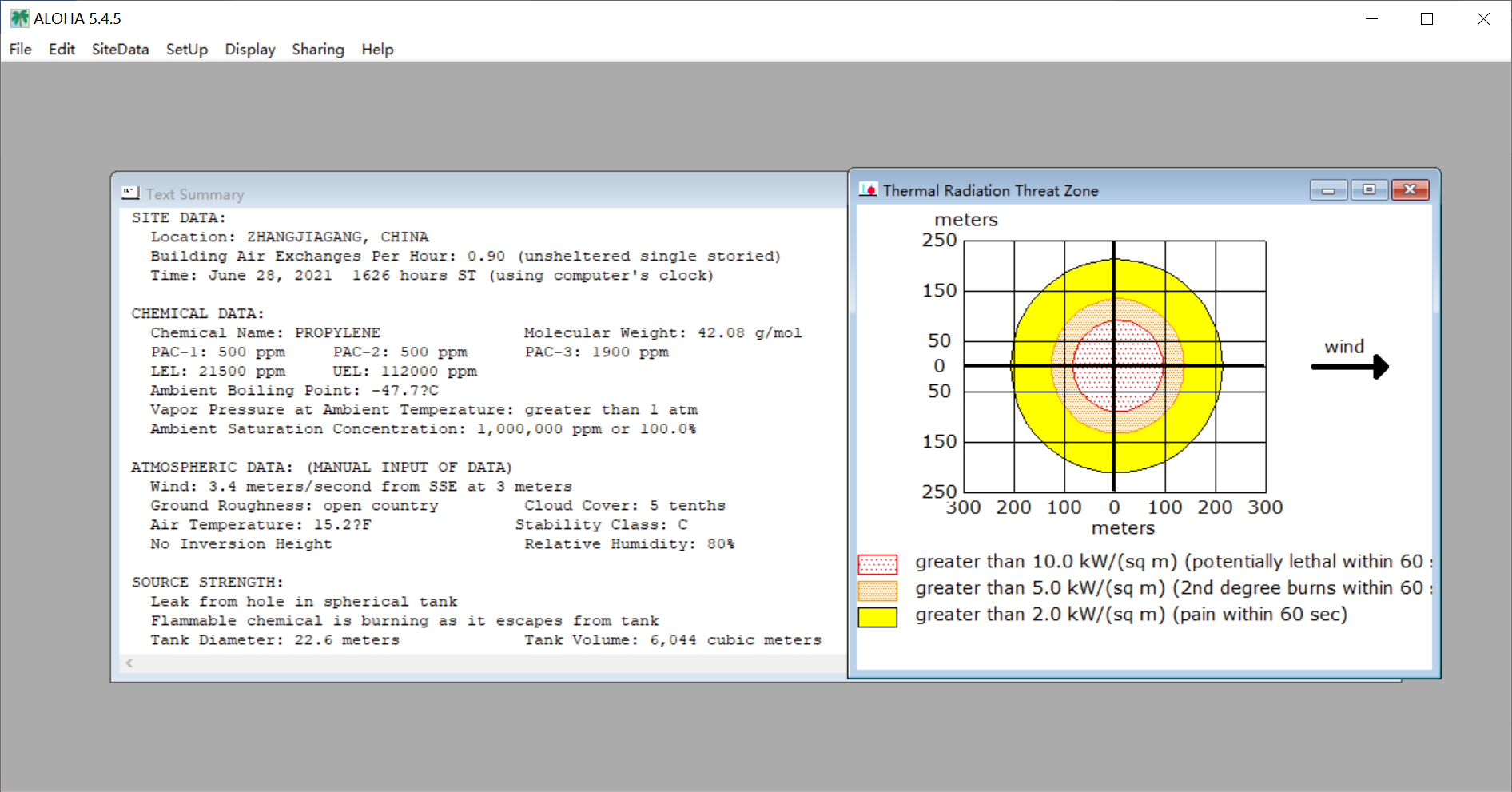Click "Molecular Weight: 42.08 g/mol" text
The height and width of the screenshot is (792, 1512).
coord(662,332)
